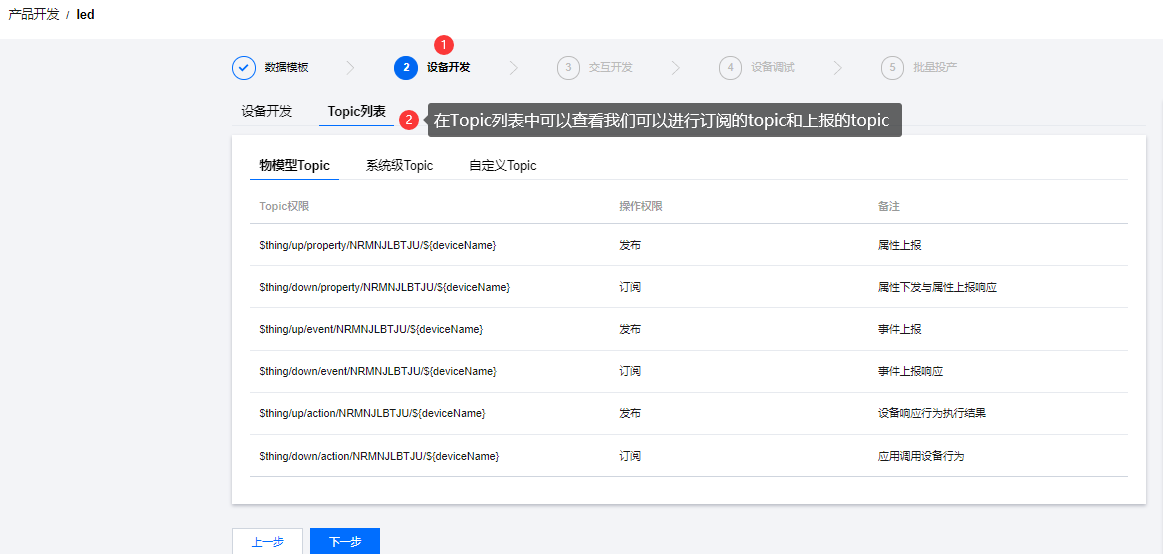The width and height of the screenshot is (1163, 554).
Task: Switch to 系统级Topic tab
Action: [x=399, y=165]
